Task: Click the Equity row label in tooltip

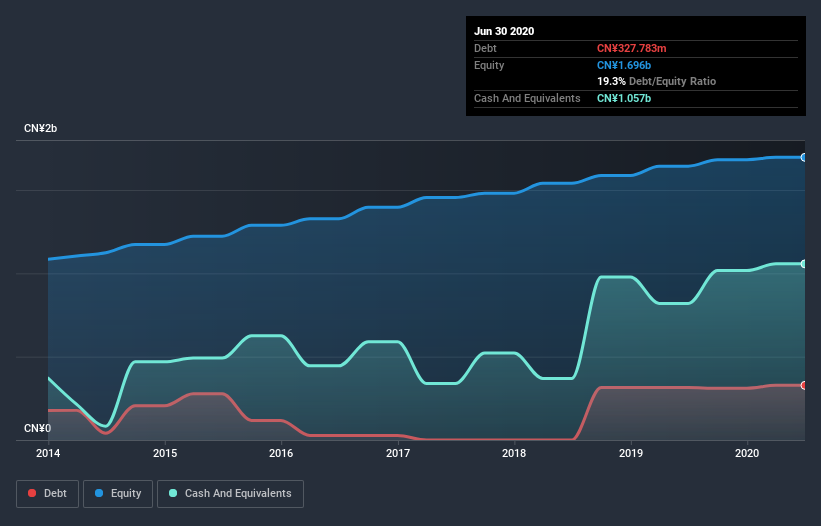Action: pos(489,65)
